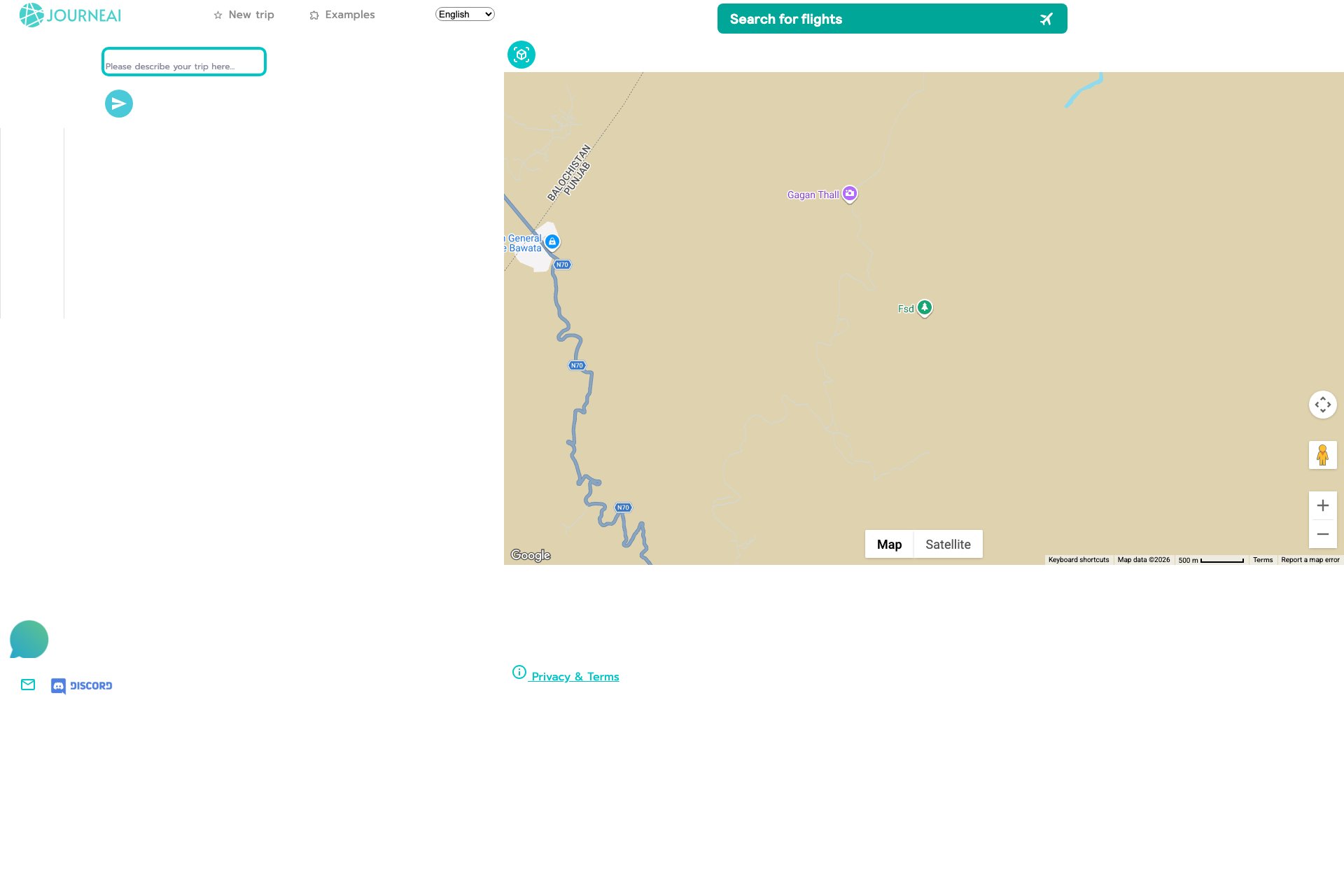Select the Map view type

pos(889,544)
